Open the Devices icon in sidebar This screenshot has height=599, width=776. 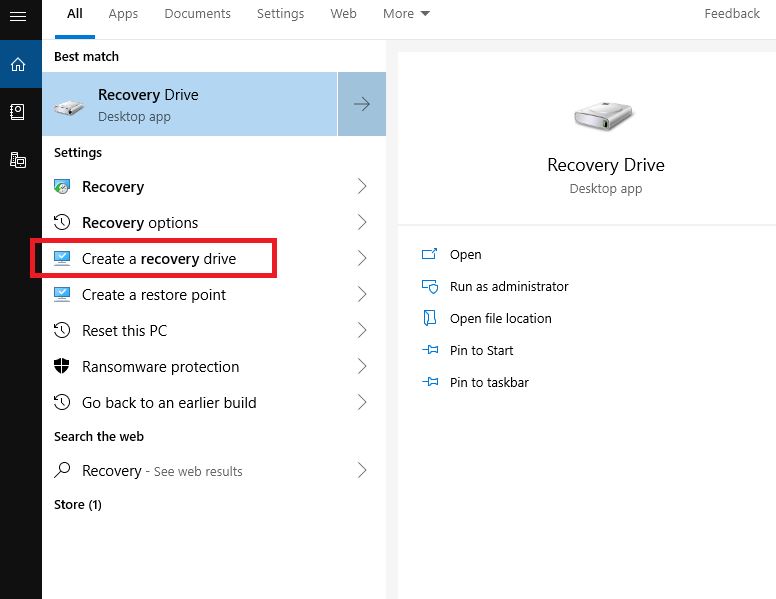point(18,160)
